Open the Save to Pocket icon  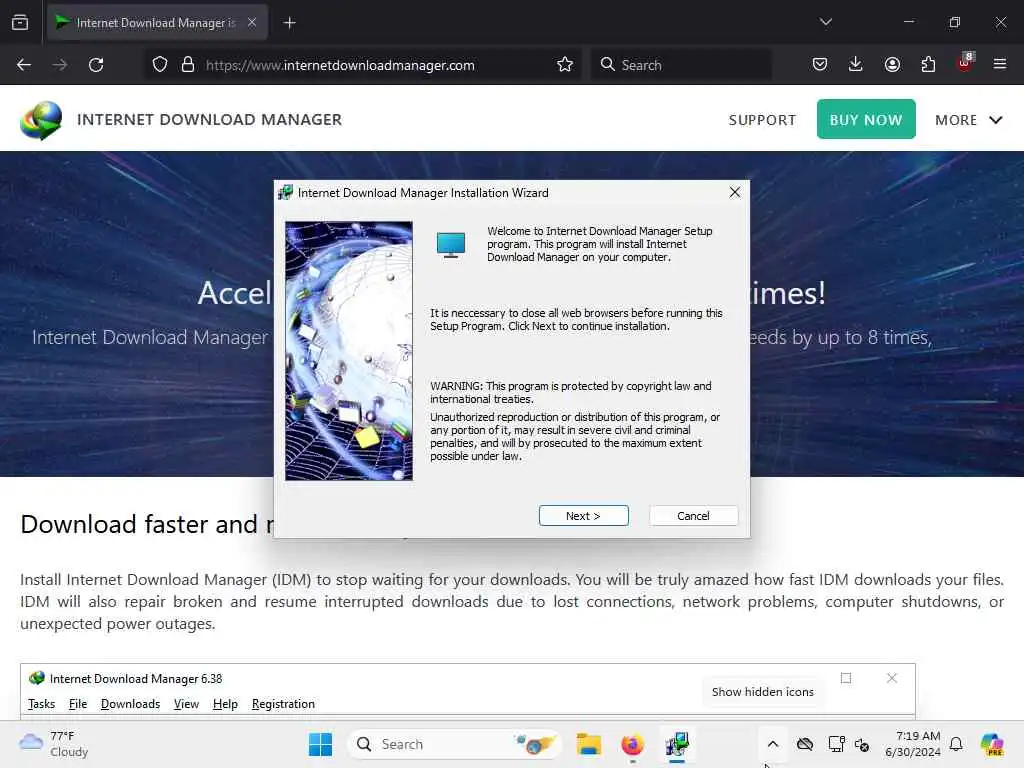[x=820, y=65]
